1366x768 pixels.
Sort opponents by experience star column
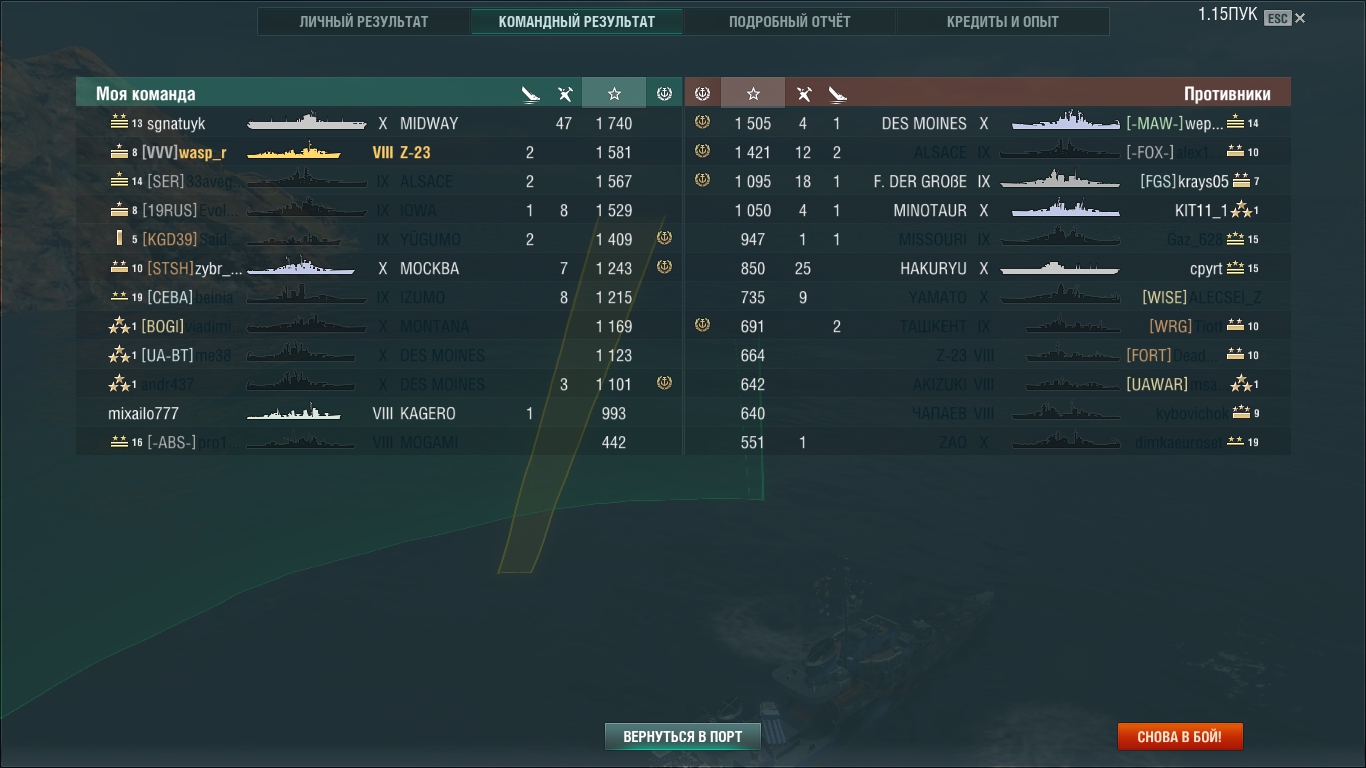pos(753,93)
